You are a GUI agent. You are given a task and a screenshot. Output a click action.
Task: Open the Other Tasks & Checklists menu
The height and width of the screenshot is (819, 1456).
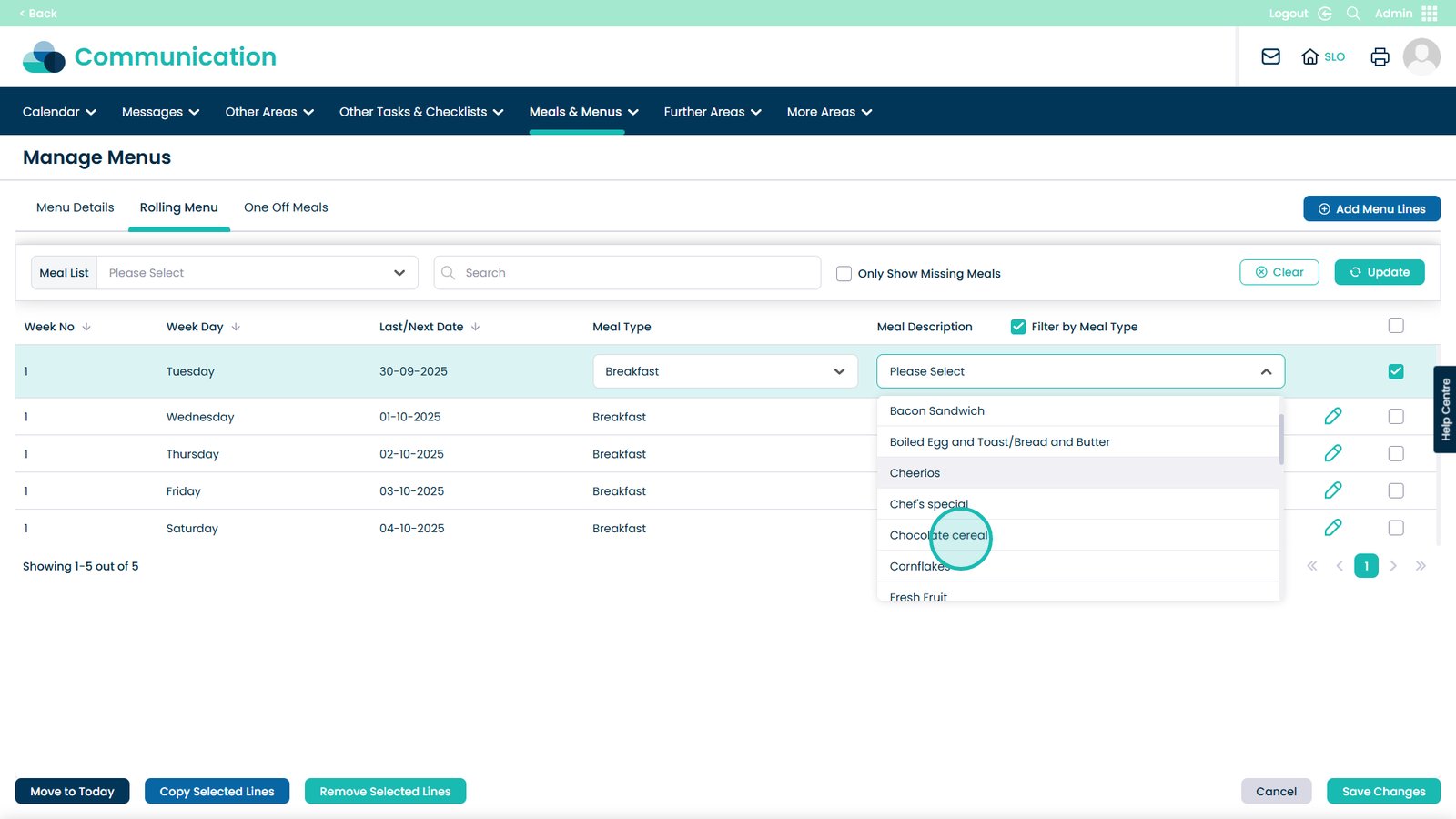pyautogui.click(x=420, y=112)
